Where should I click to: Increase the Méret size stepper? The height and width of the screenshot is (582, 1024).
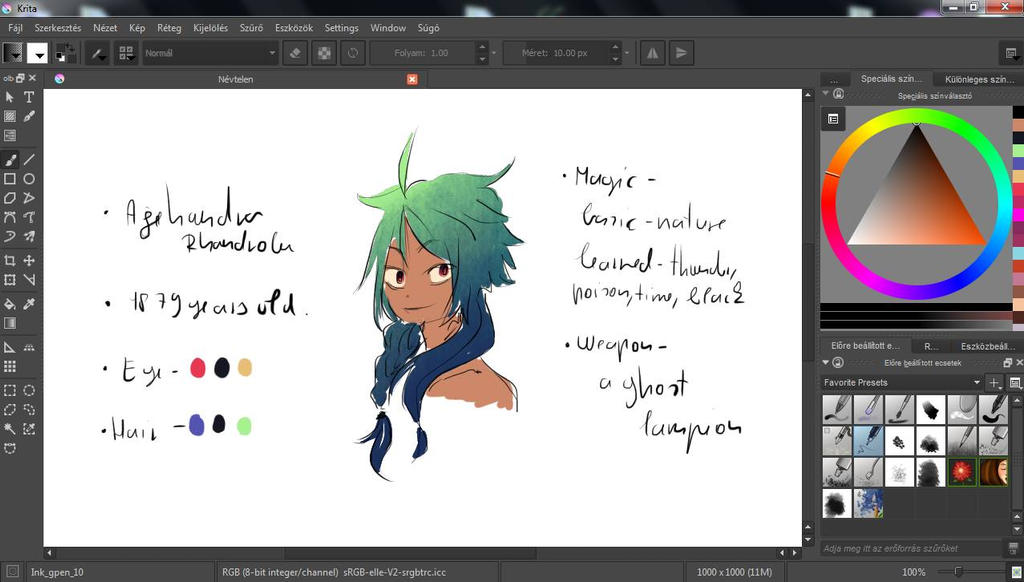tap(615, 47)
